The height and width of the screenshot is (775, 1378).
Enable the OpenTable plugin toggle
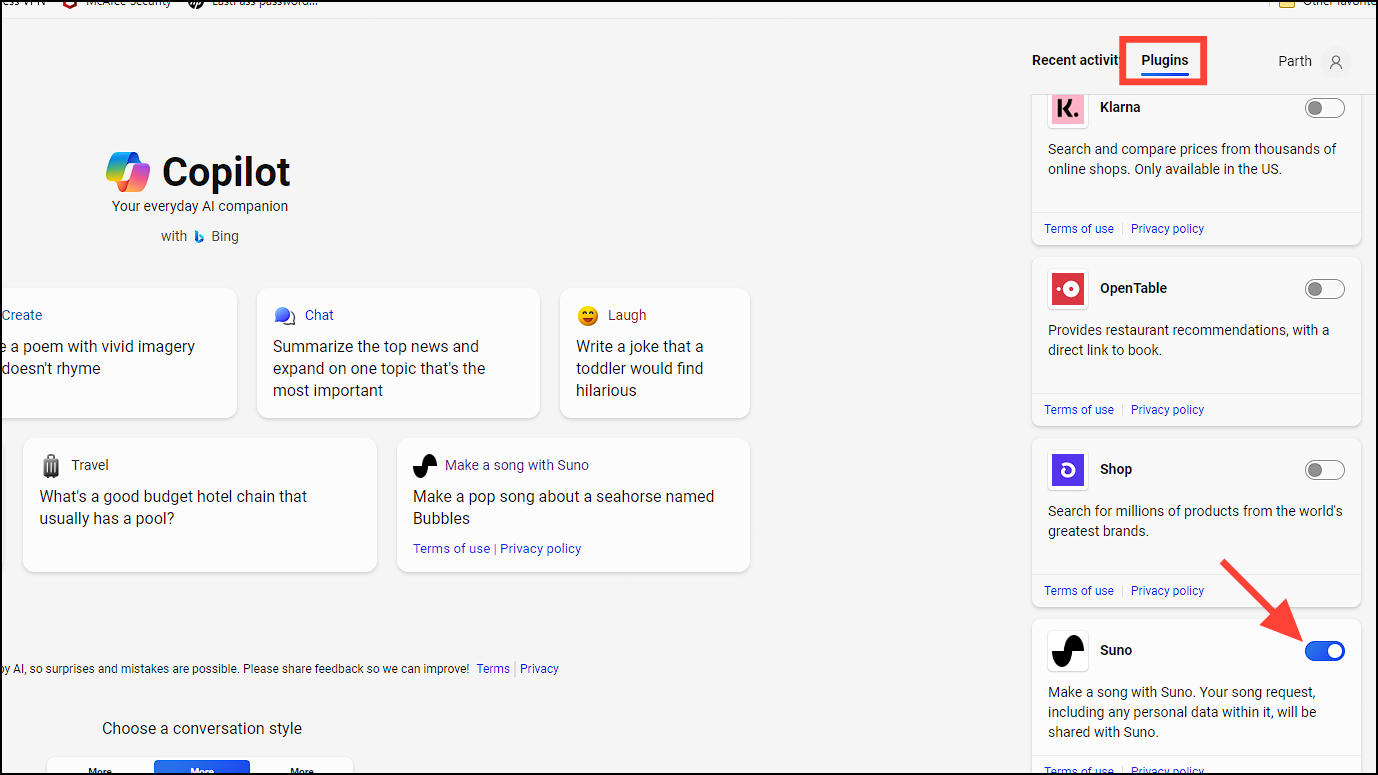1325,289
